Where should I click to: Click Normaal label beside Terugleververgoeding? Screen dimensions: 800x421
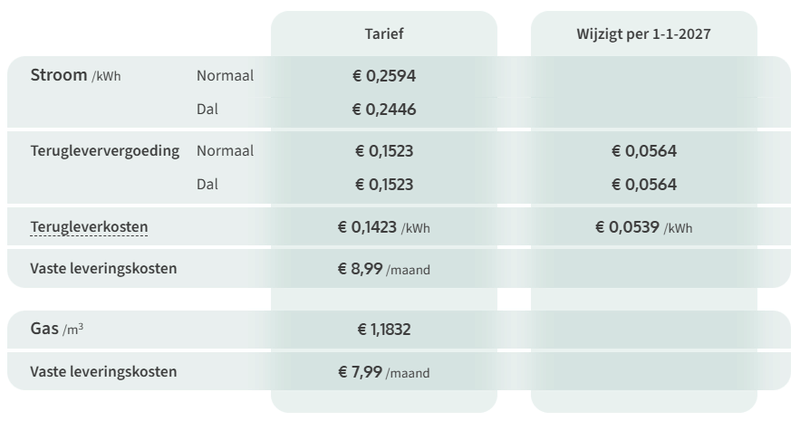tap(225, 151)
